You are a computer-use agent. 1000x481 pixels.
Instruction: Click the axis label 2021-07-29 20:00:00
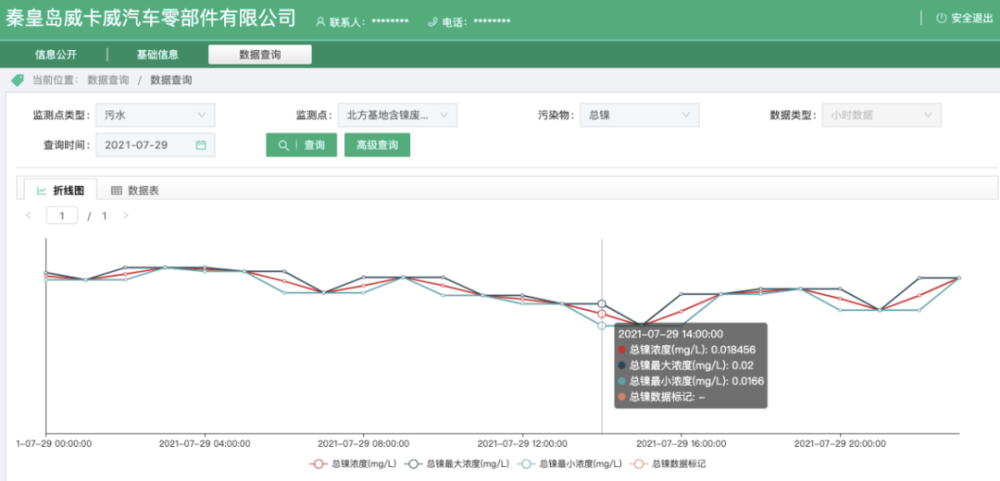pos(840,443)
